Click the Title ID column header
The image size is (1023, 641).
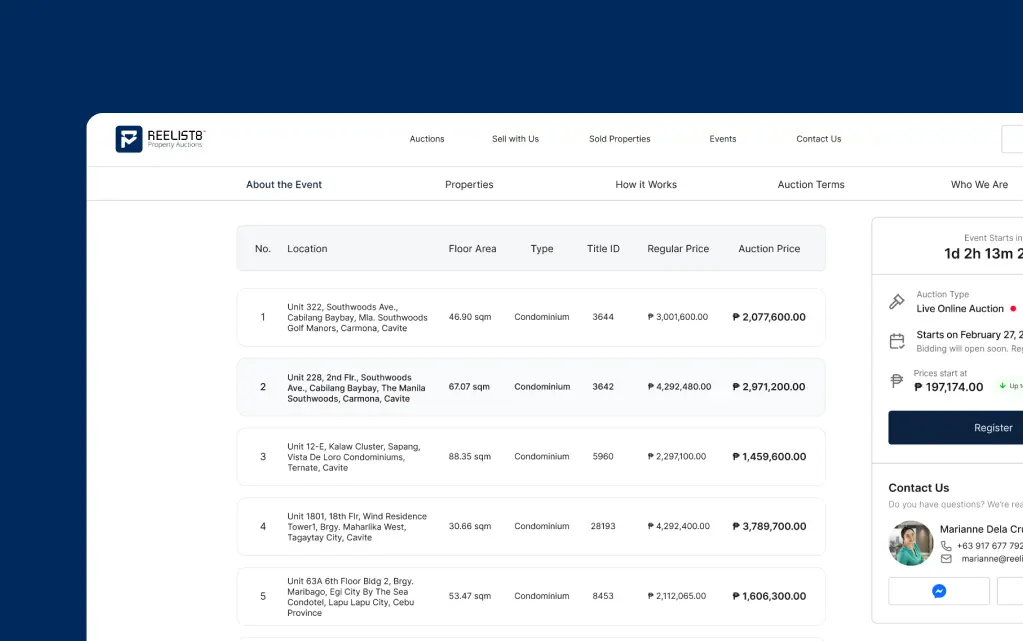tap(603, 249)
